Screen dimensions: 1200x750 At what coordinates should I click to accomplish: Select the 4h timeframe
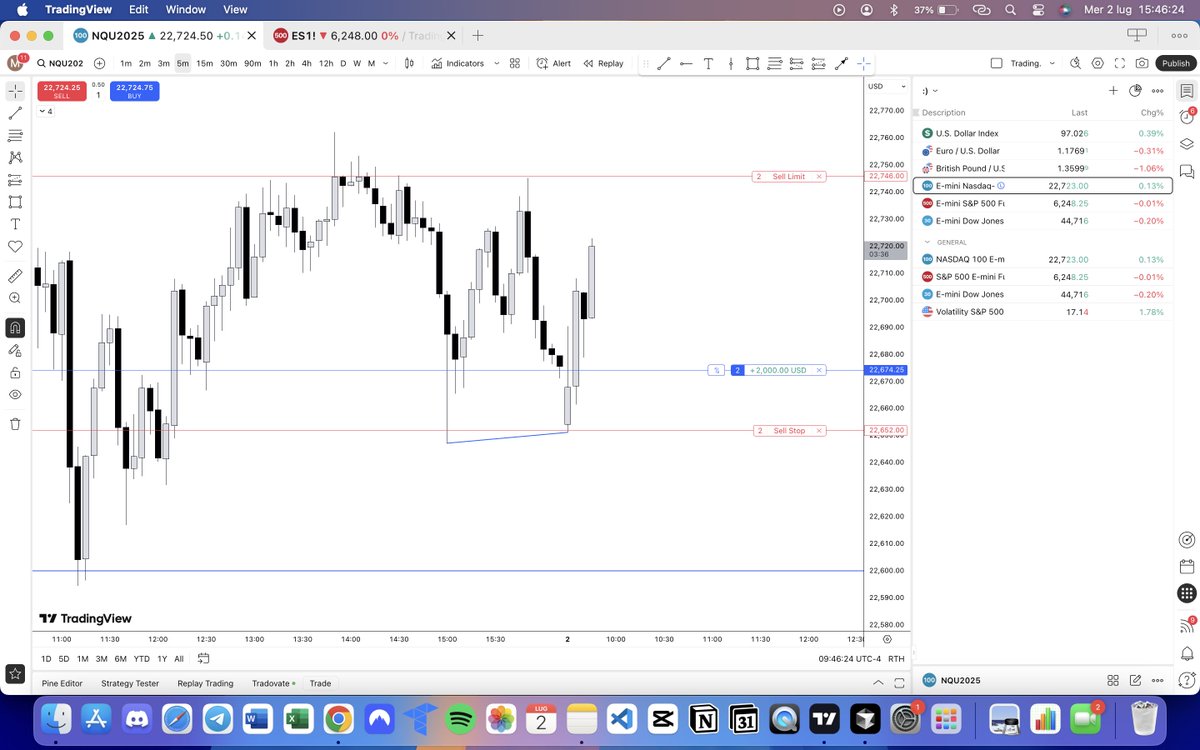coord(307,63)
